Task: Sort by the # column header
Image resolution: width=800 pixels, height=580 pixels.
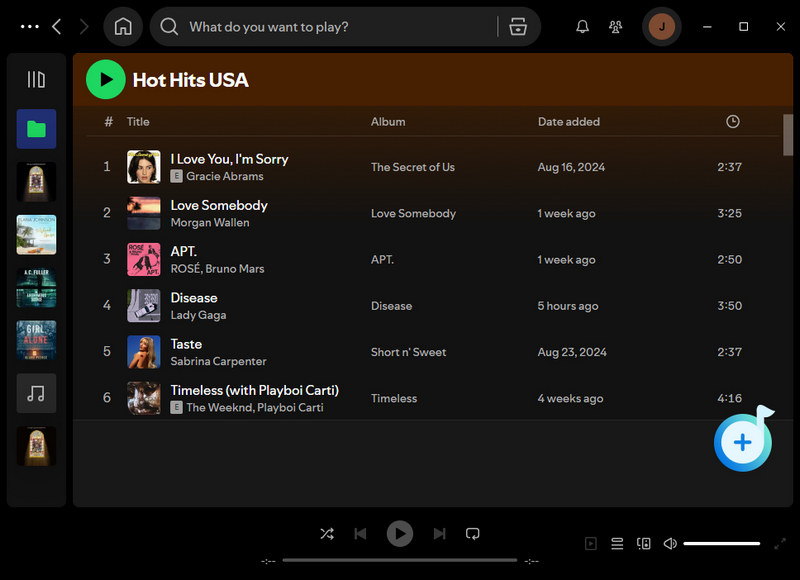Action: pyautogui.click(x=108, y=121)
